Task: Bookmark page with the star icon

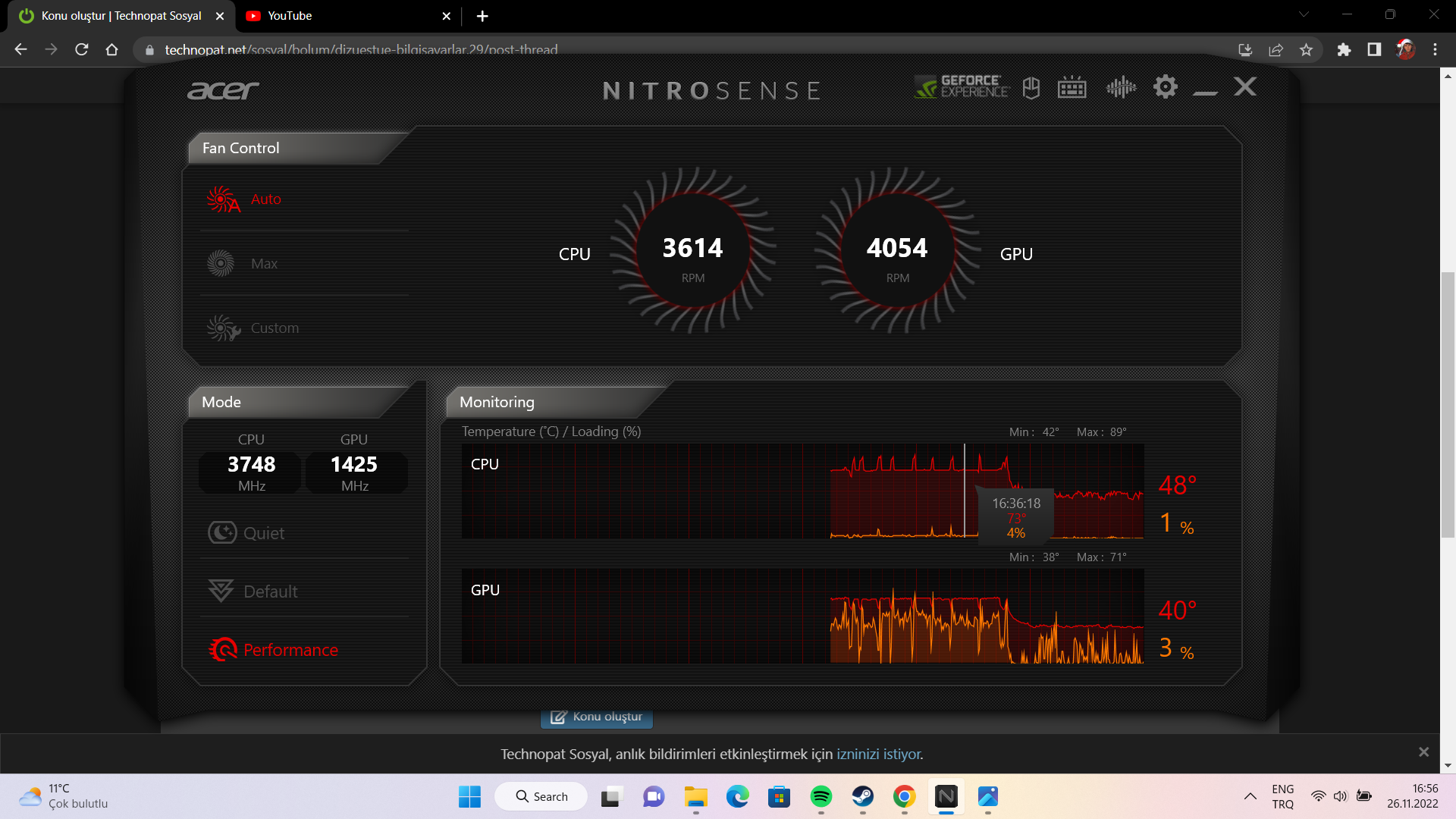Action: [1306, 50]
